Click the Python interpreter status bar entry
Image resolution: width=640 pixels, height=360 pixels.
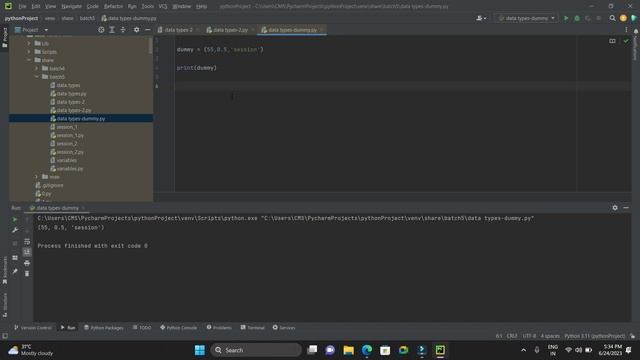[594, 336]
